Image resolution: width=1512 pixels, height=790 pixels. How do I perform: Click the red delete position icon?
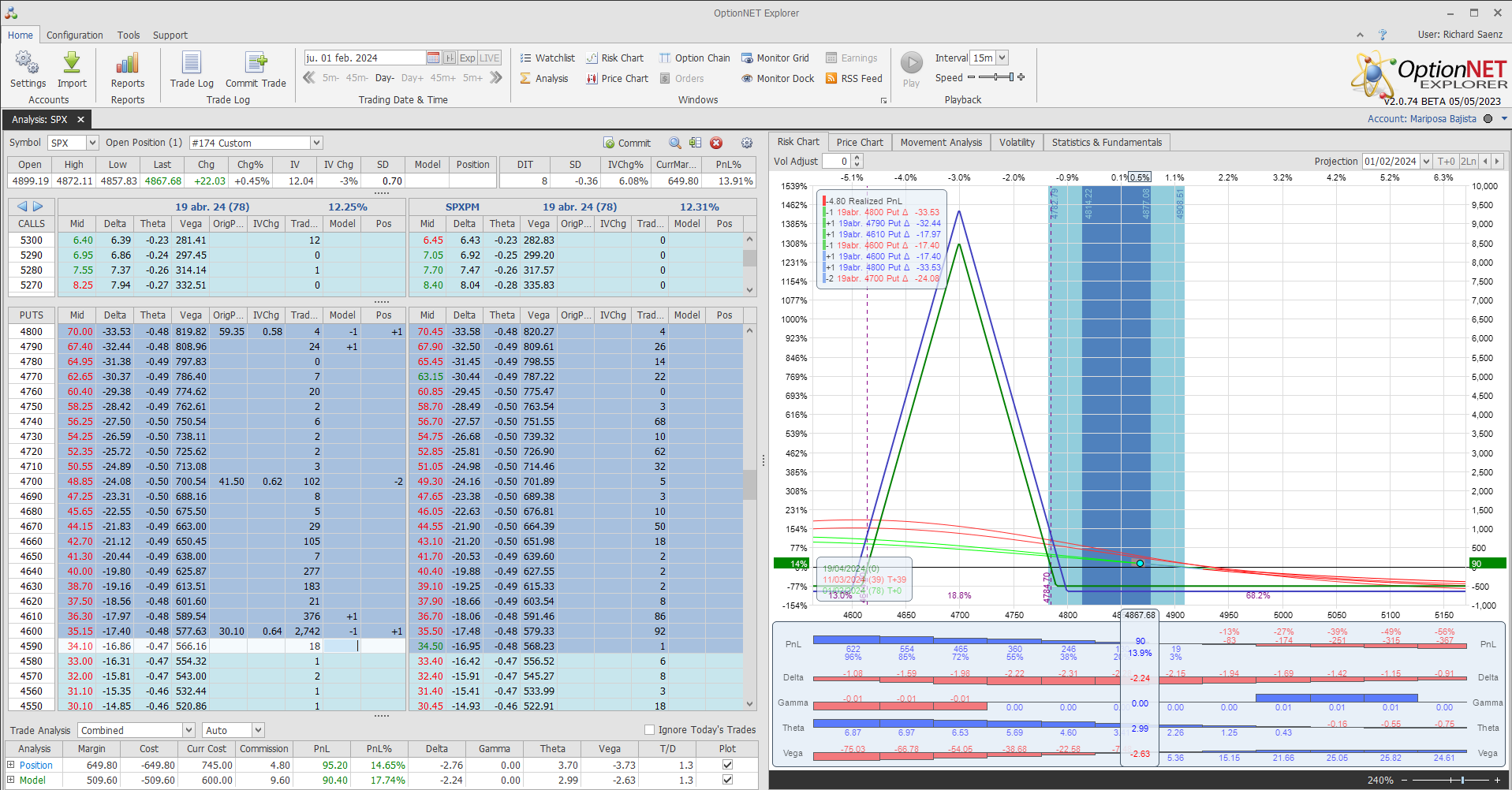[716, 143]
